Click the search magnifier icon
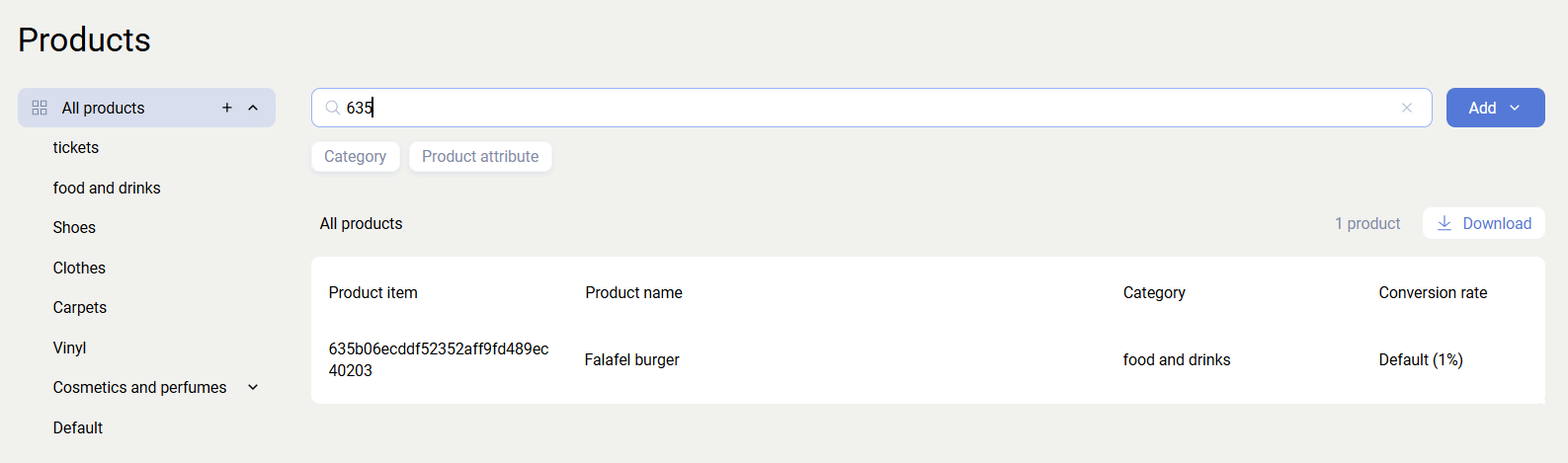Screen dimensions: 1568x463 (x=333, y=108)
